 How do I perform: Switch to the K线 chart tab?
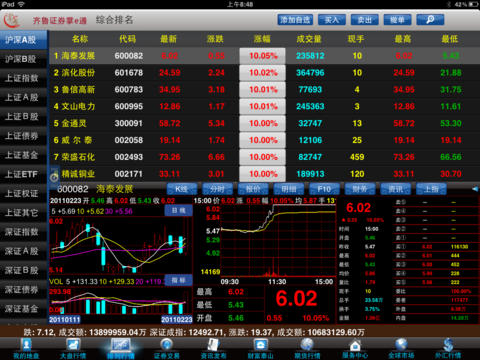(182, 189)
